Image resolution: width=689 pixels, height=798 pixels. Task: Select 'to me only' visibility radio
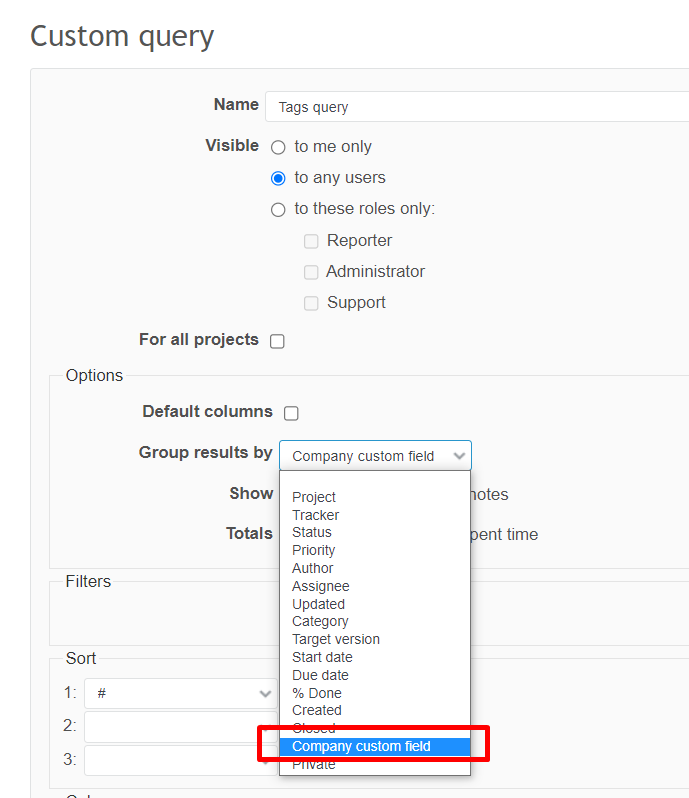pyautogui.click(x=278, y=147)
